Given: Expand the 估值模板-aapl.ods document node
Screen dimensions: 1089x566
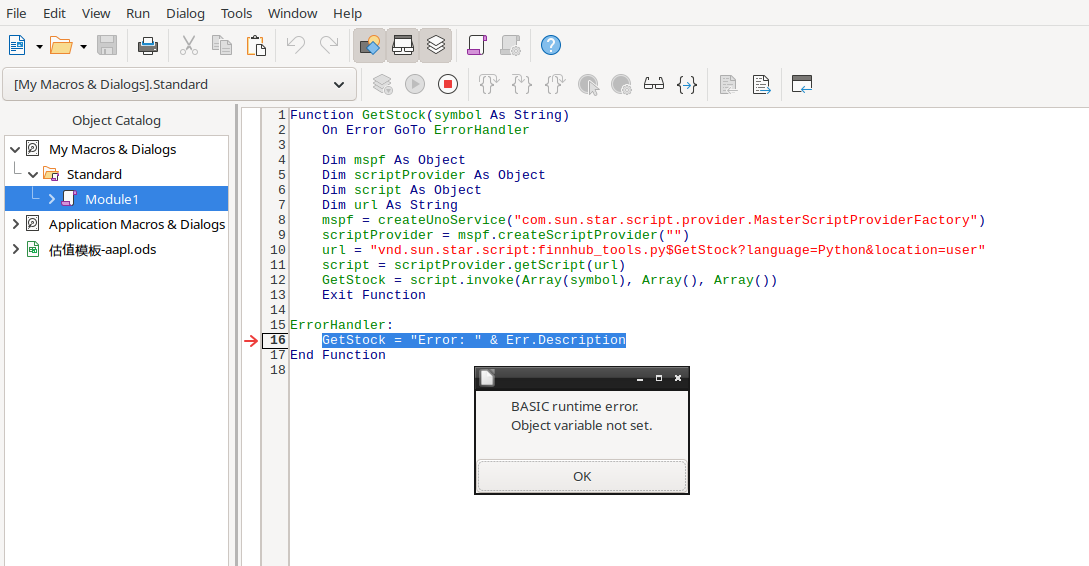Looking at the screenshot, I should 15,249.
